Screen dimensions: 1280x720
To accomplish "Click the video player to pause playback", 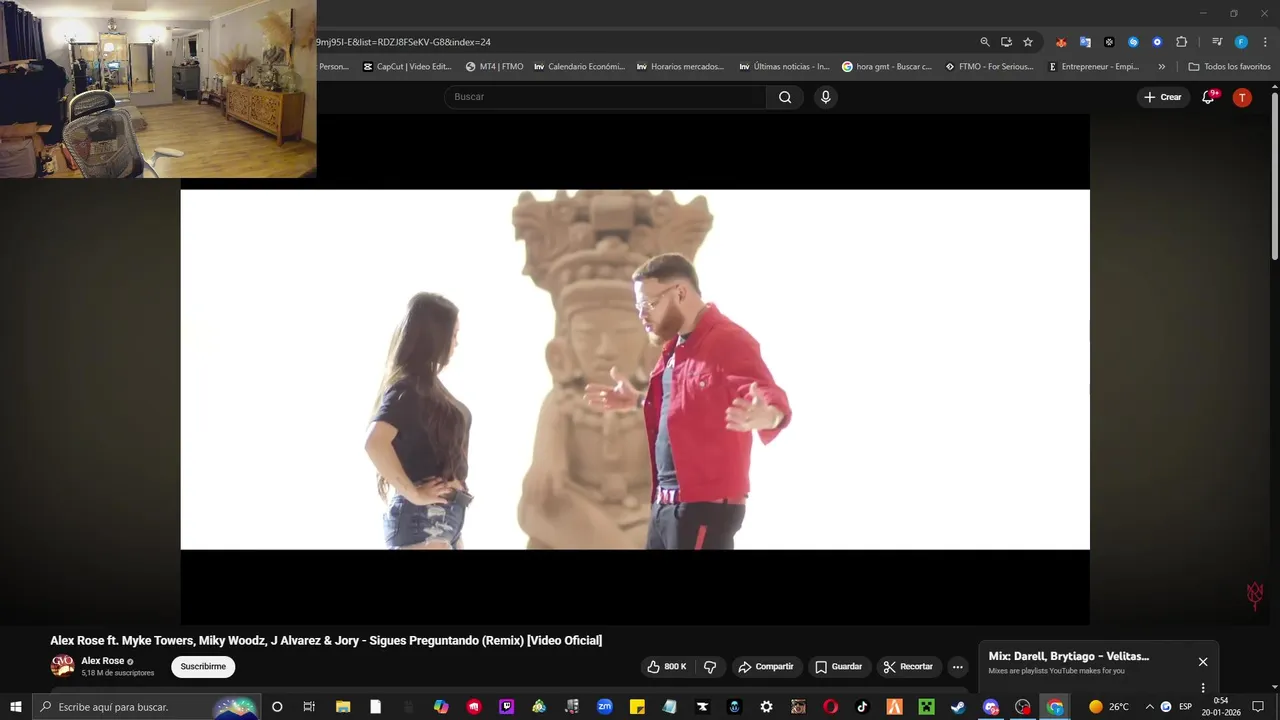I will [635, 369].
